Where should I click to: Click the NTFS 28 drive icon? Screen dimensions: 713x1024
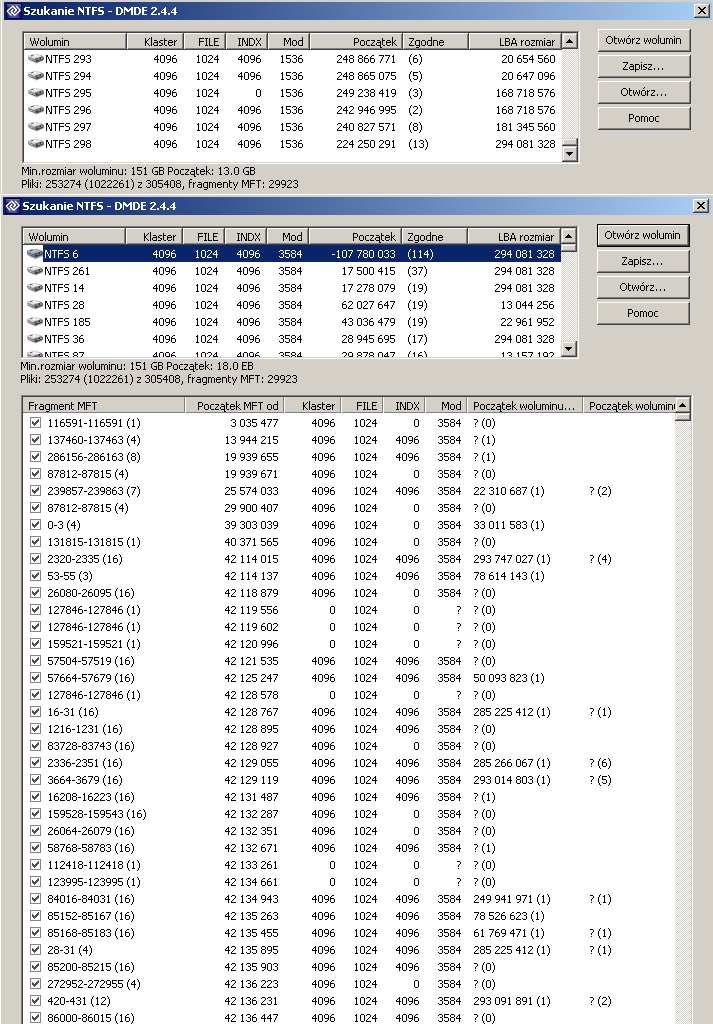(35, 304)
